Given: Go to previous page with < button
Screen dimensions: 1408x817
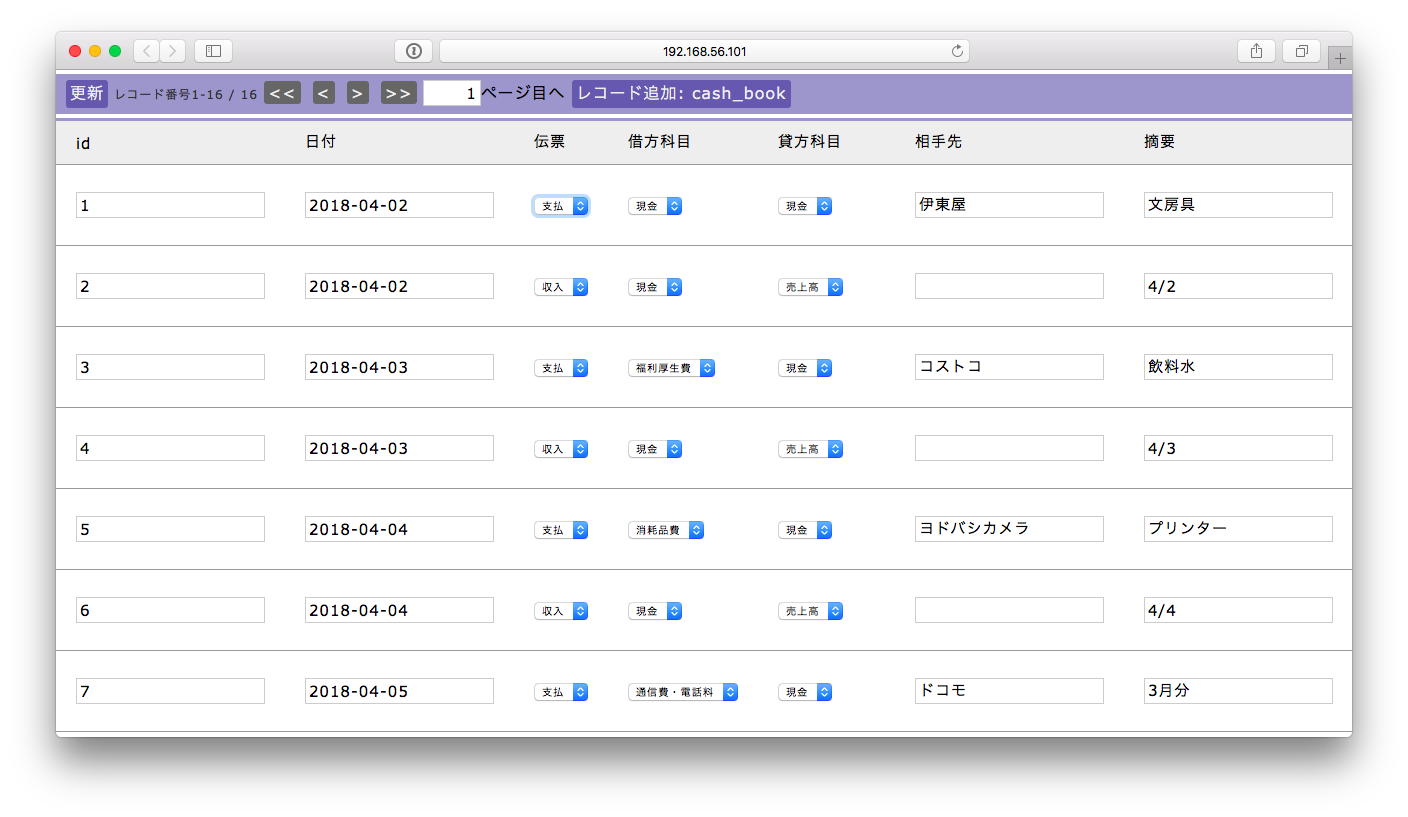Looking at the screenshot, I should pyautogui.click(x=323, y=93).
